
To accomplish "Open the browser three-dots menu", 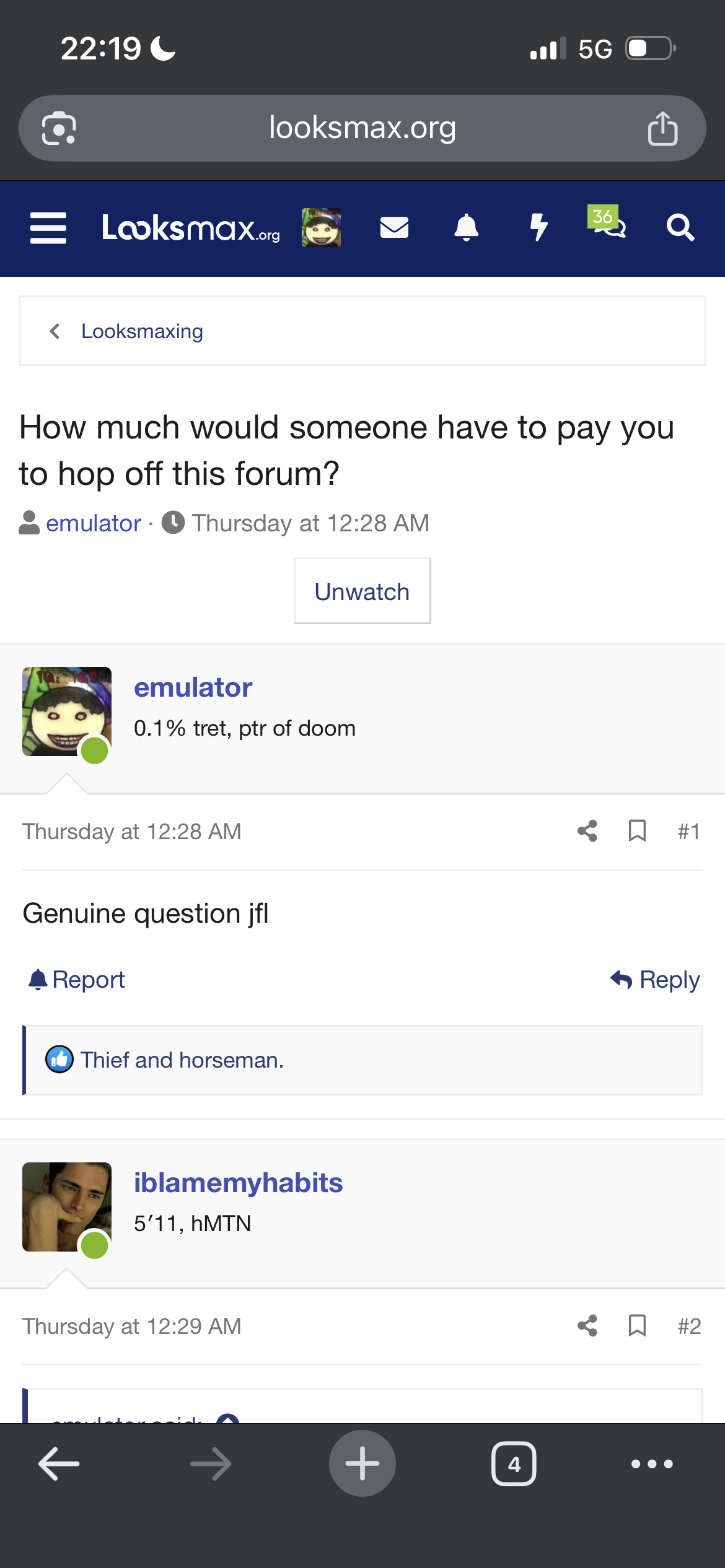I will coord(652,1464).
